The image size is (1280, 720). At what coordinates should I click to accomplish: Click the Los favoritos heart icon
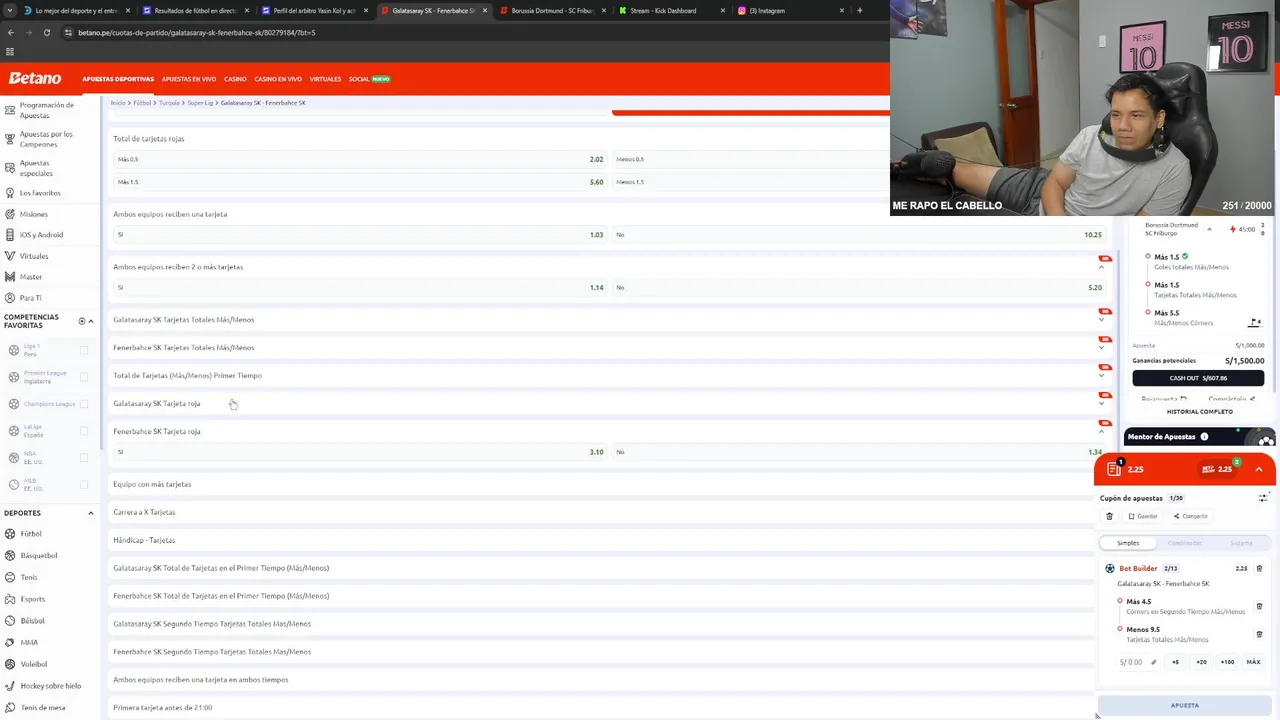[x=10, y=192]
